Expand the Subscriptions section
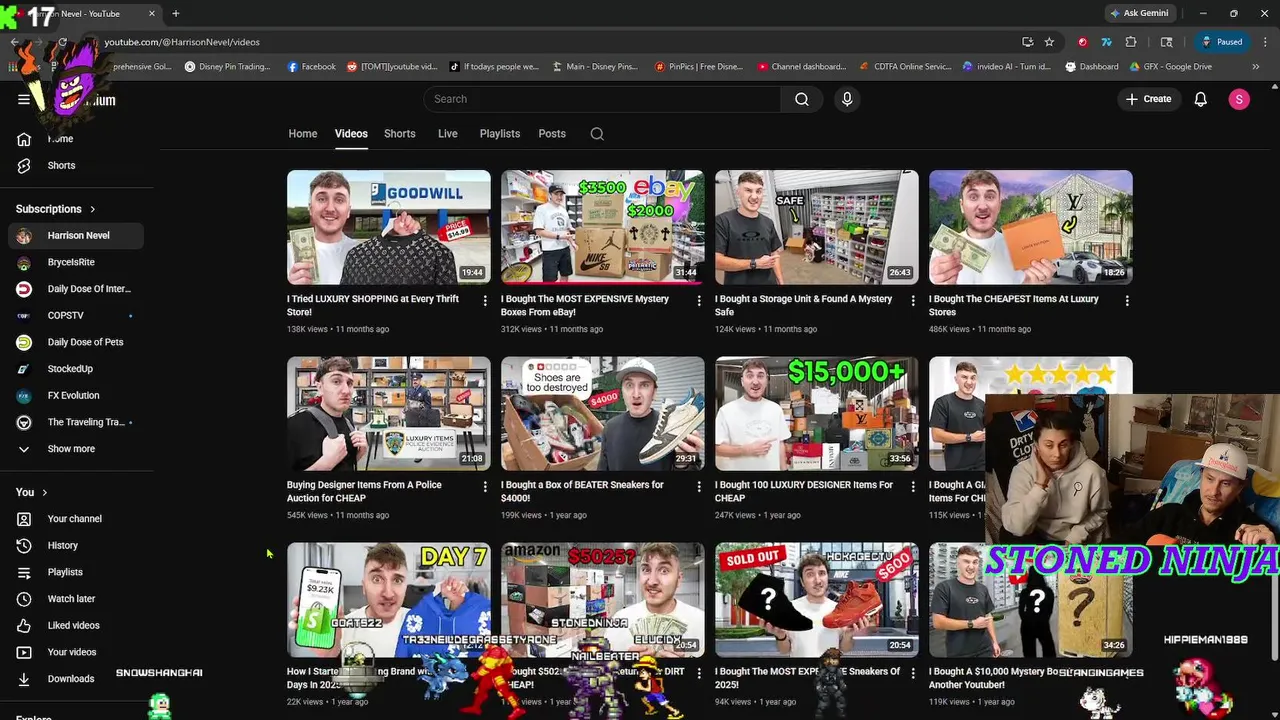 coord(56,209)
